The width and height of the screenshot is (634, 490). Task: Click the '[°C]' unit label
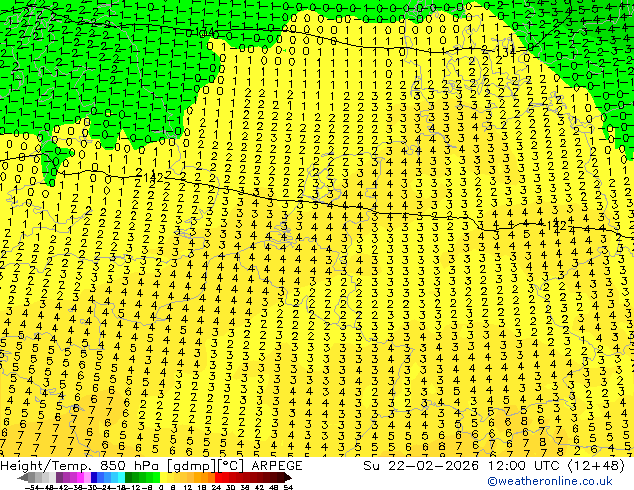pos(231,466)
